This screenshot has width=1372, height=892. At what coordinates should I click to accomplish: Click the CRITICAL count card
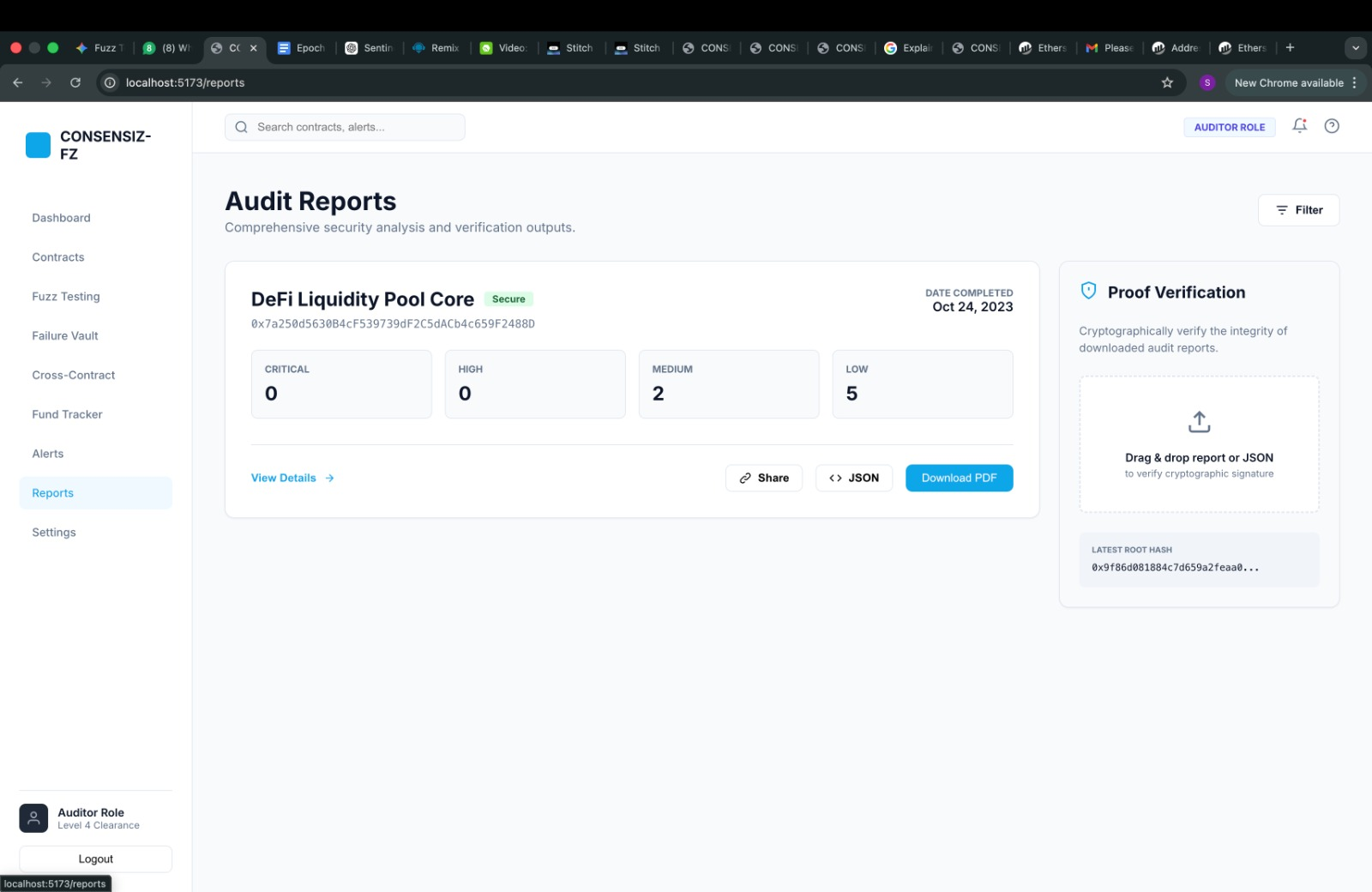pyautogui.click(x=341, y=384)
